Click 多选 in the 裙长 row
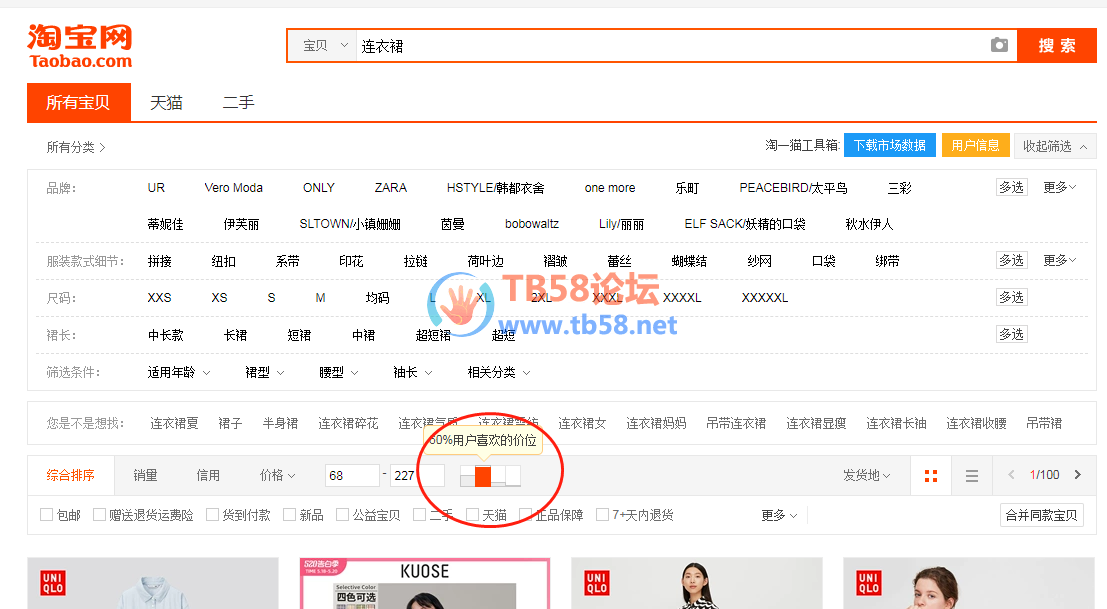Image resolution: width=1107 pixels, height=609 pixels. (x=1011, y=334)
